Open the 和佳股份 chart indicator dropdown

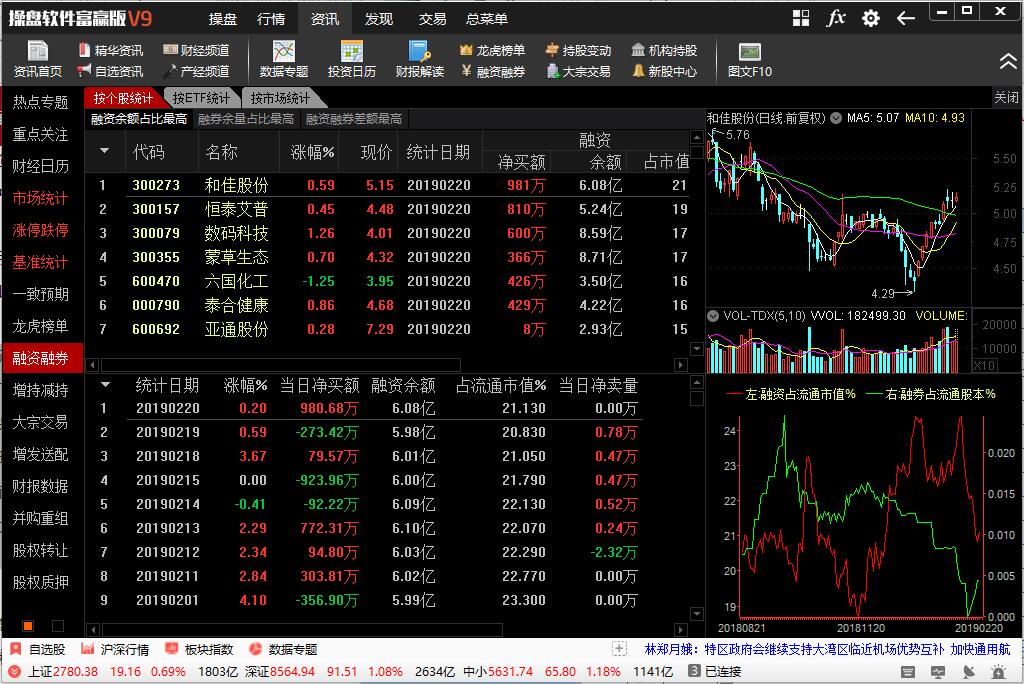[x=836, y=118]
